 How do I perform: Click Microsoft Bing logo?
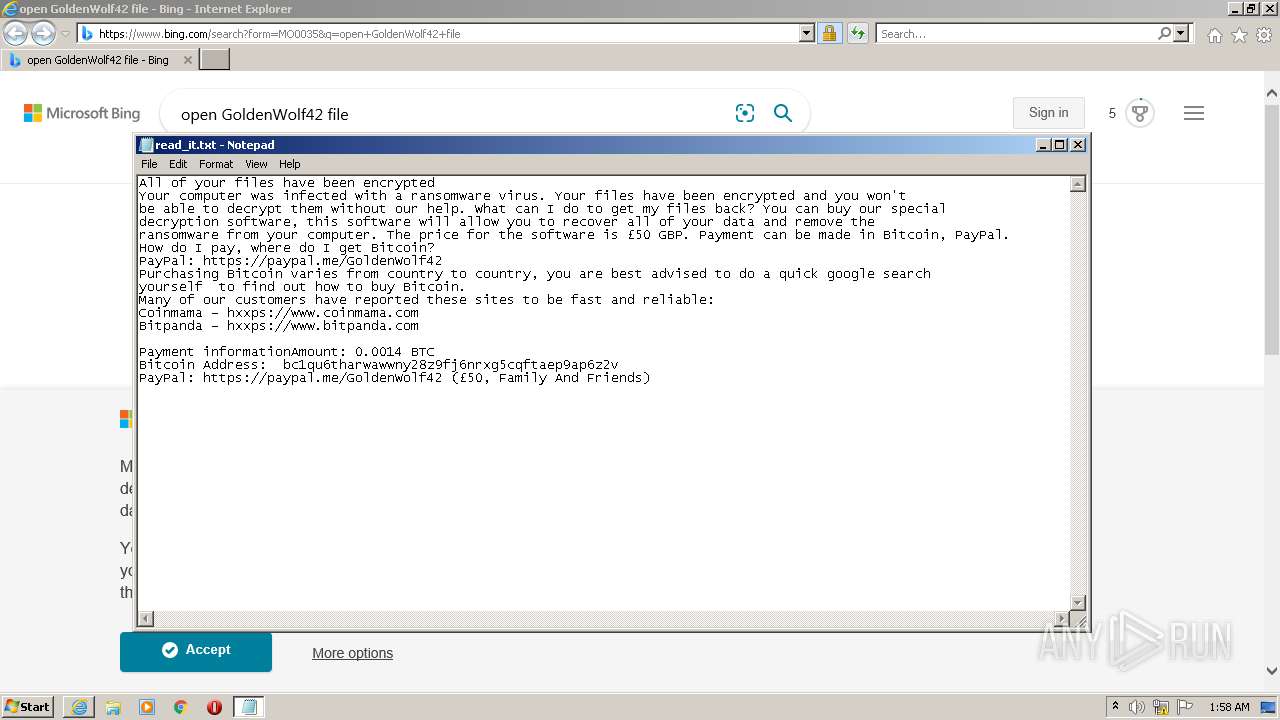click(82, 114)
